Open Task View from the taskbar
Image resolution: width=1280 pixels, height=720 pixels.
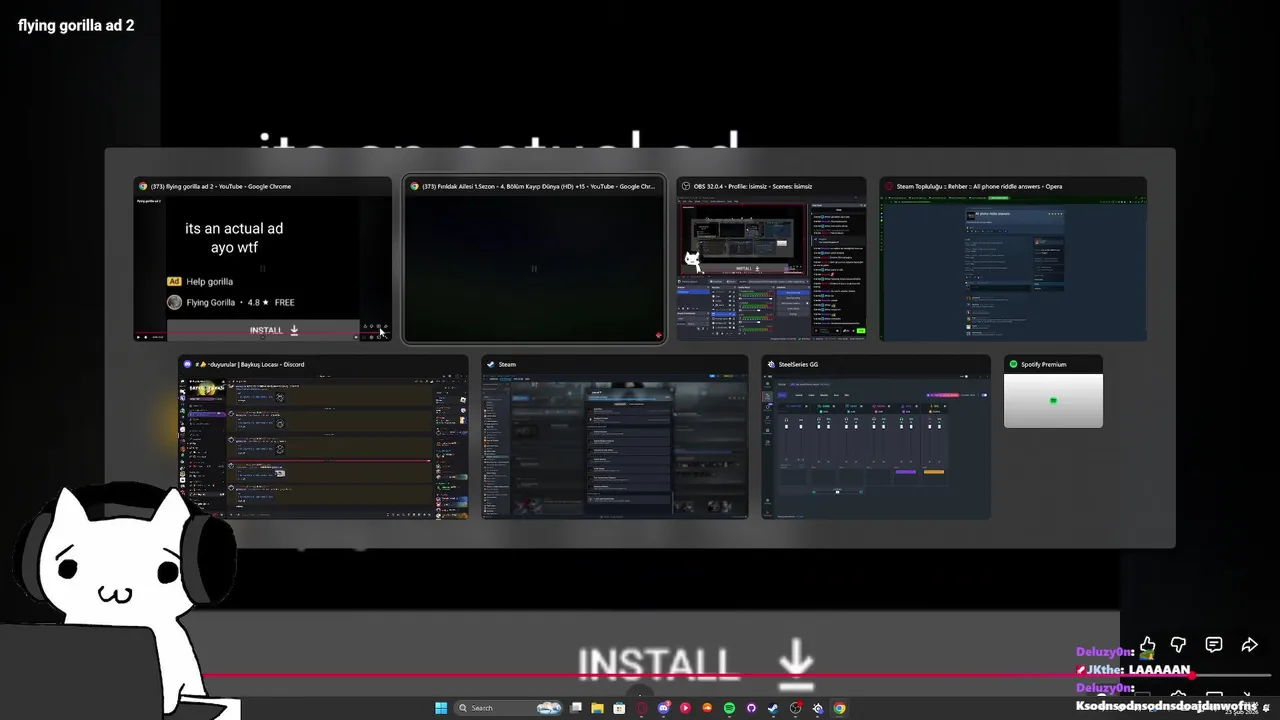click(x=576, y=708)
